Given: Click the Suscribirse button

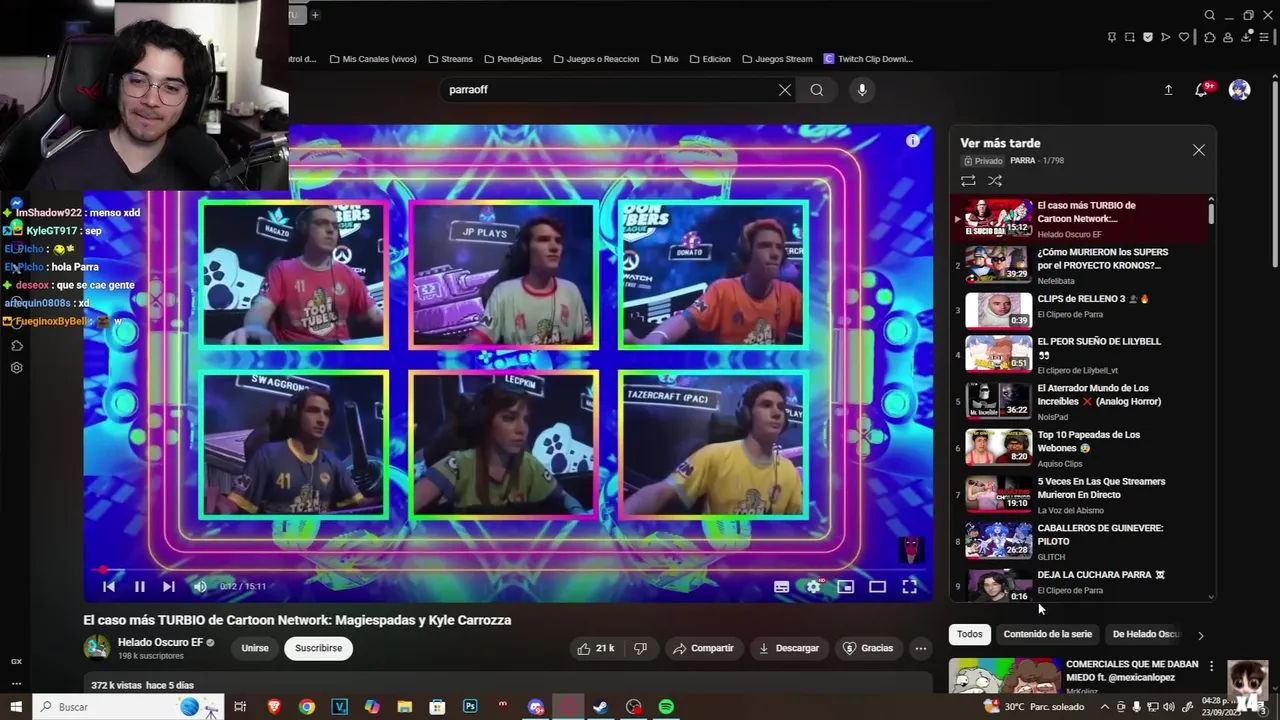Looking at the screenshot, I should coord(319,648).
